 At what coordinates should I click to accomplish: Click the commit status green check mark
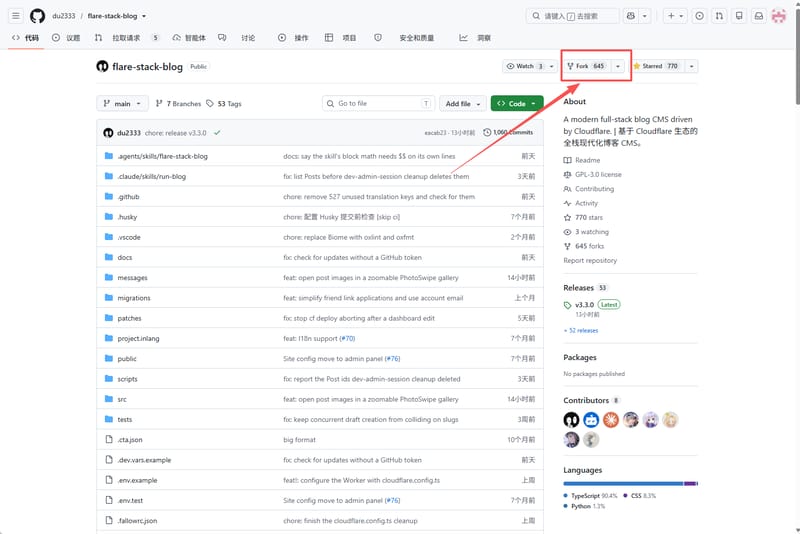click(217, 133)
